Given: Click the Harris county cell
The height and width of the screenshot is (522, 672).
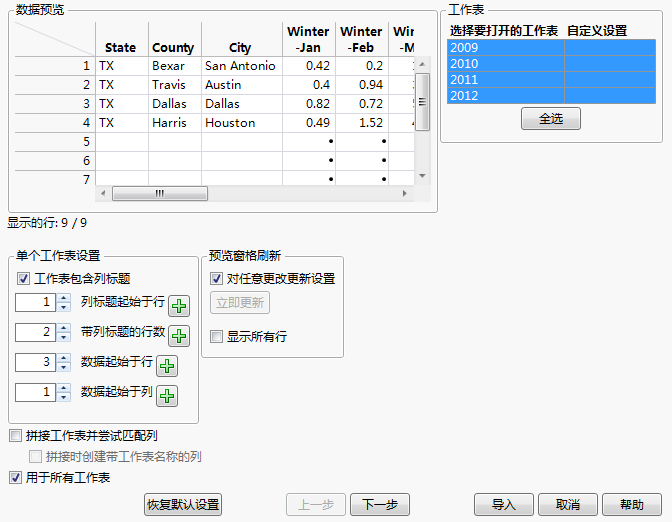Looking at the screenshot, I should coord(175,123).
